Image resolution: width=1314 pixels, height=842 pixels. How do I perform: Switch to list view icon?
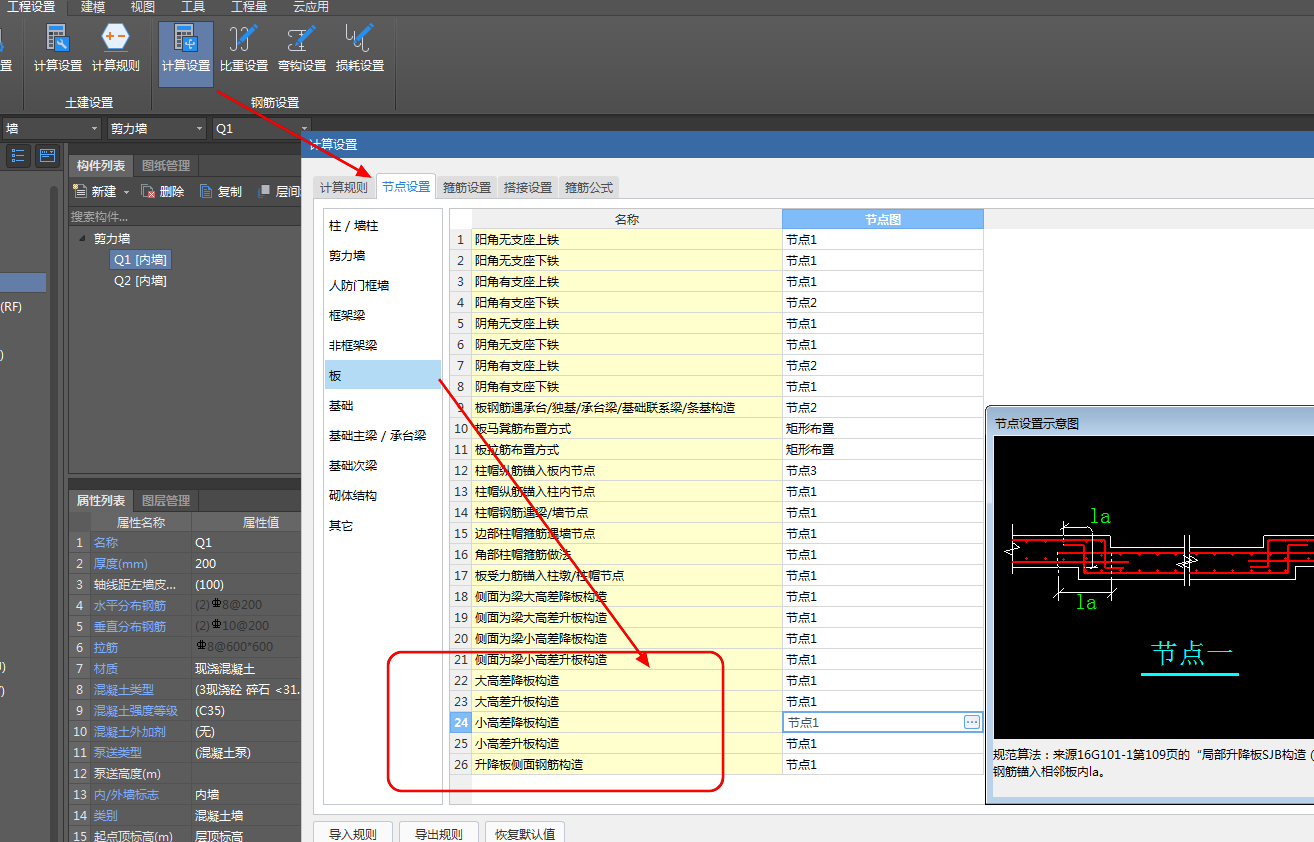click(18, 155)
